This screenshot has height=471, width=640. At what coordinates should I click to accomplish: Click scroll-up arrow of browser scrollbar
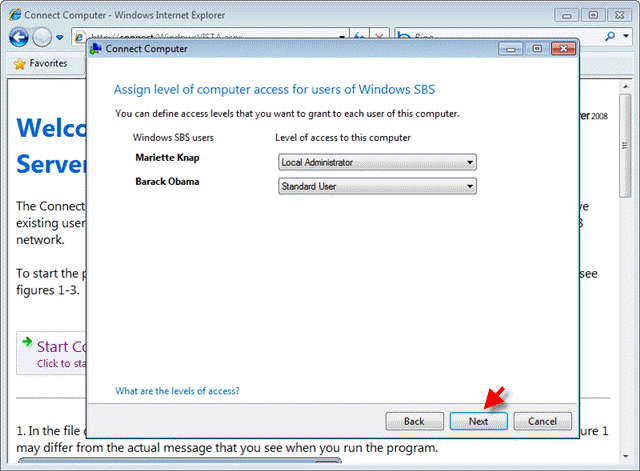click(625, 87)
